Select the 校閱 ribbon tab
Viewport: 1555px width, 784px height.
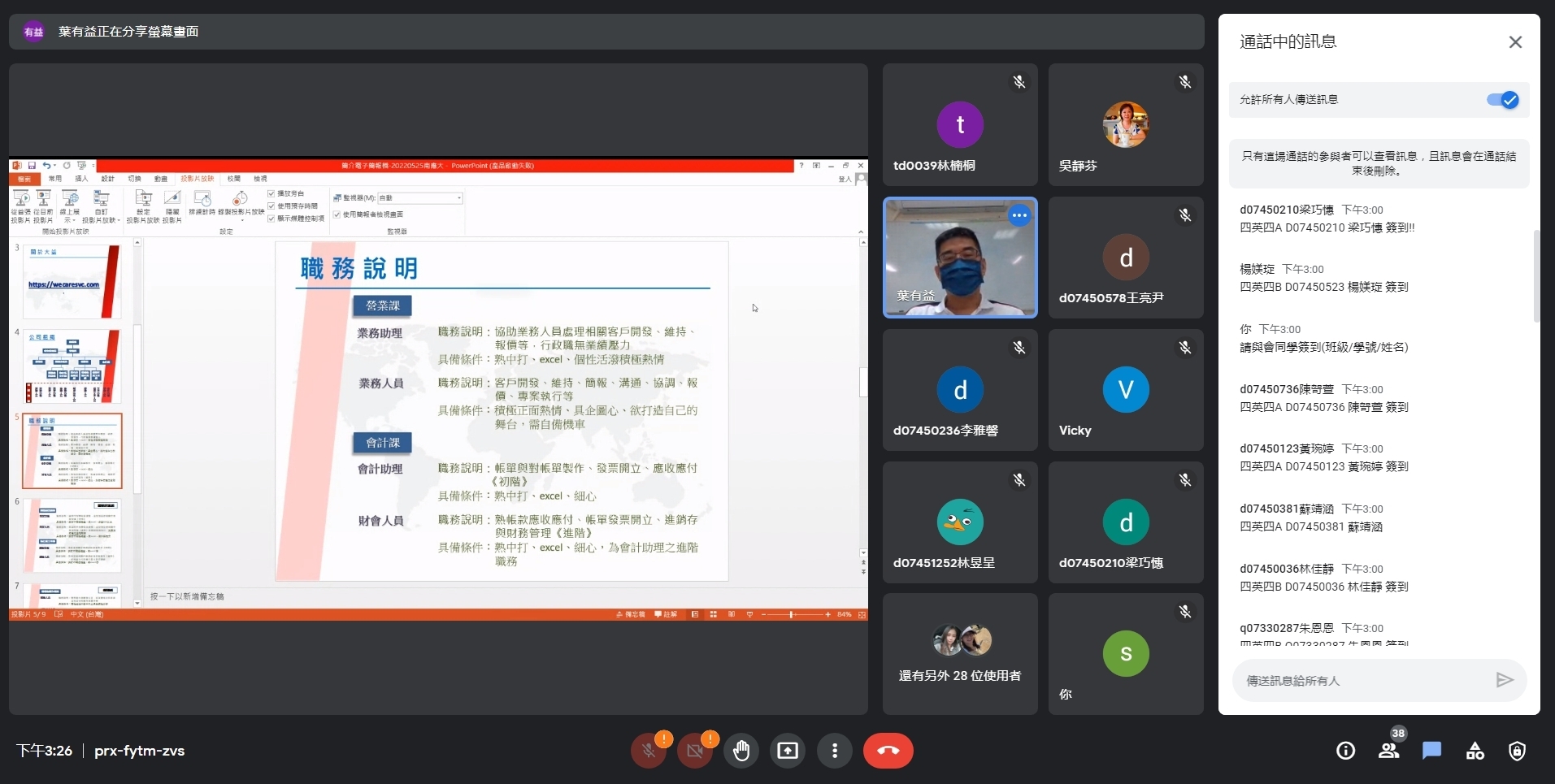(234, 179)
